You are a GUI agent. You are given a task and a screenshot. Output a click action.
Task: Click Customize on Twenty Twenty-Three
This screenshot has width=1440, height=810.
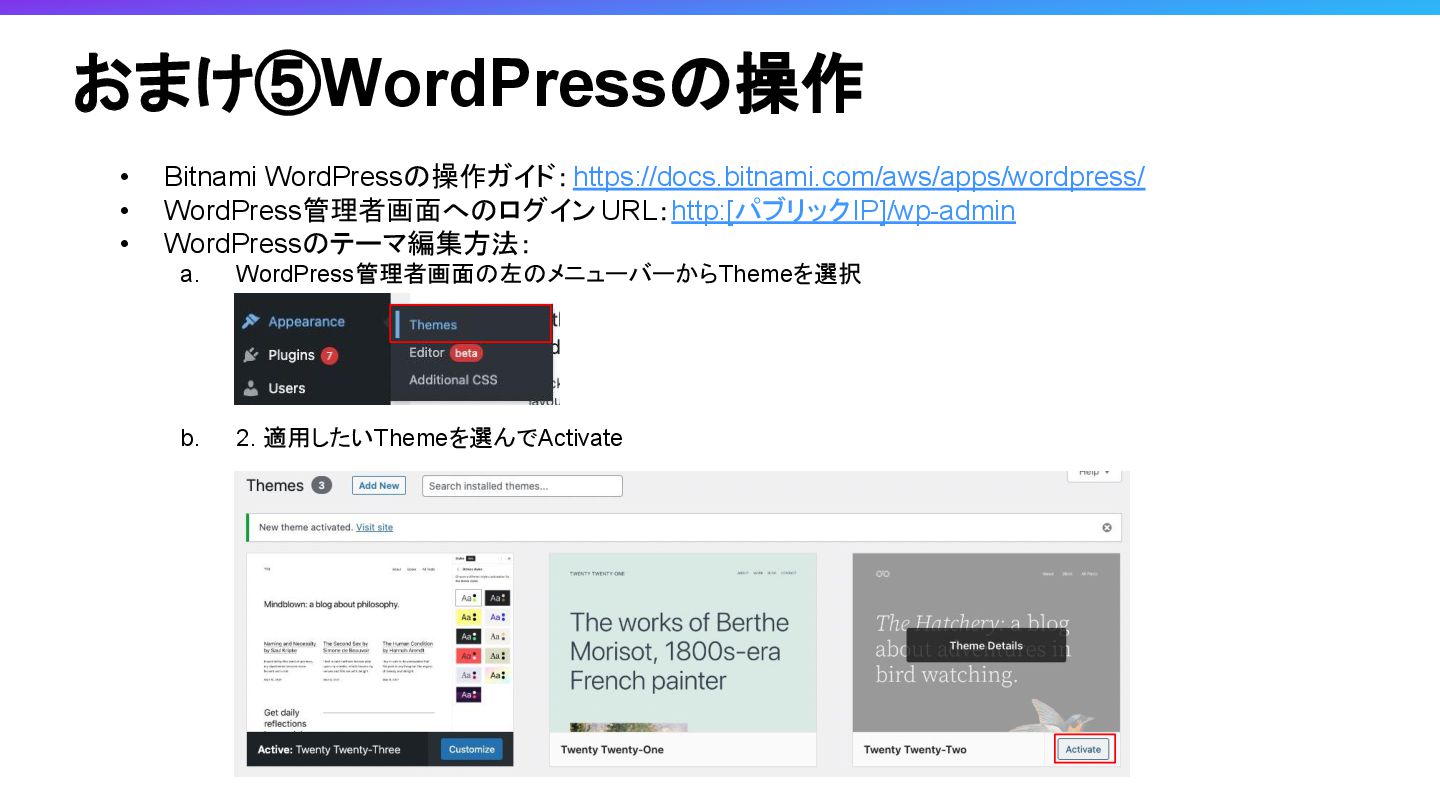point(472,749)
